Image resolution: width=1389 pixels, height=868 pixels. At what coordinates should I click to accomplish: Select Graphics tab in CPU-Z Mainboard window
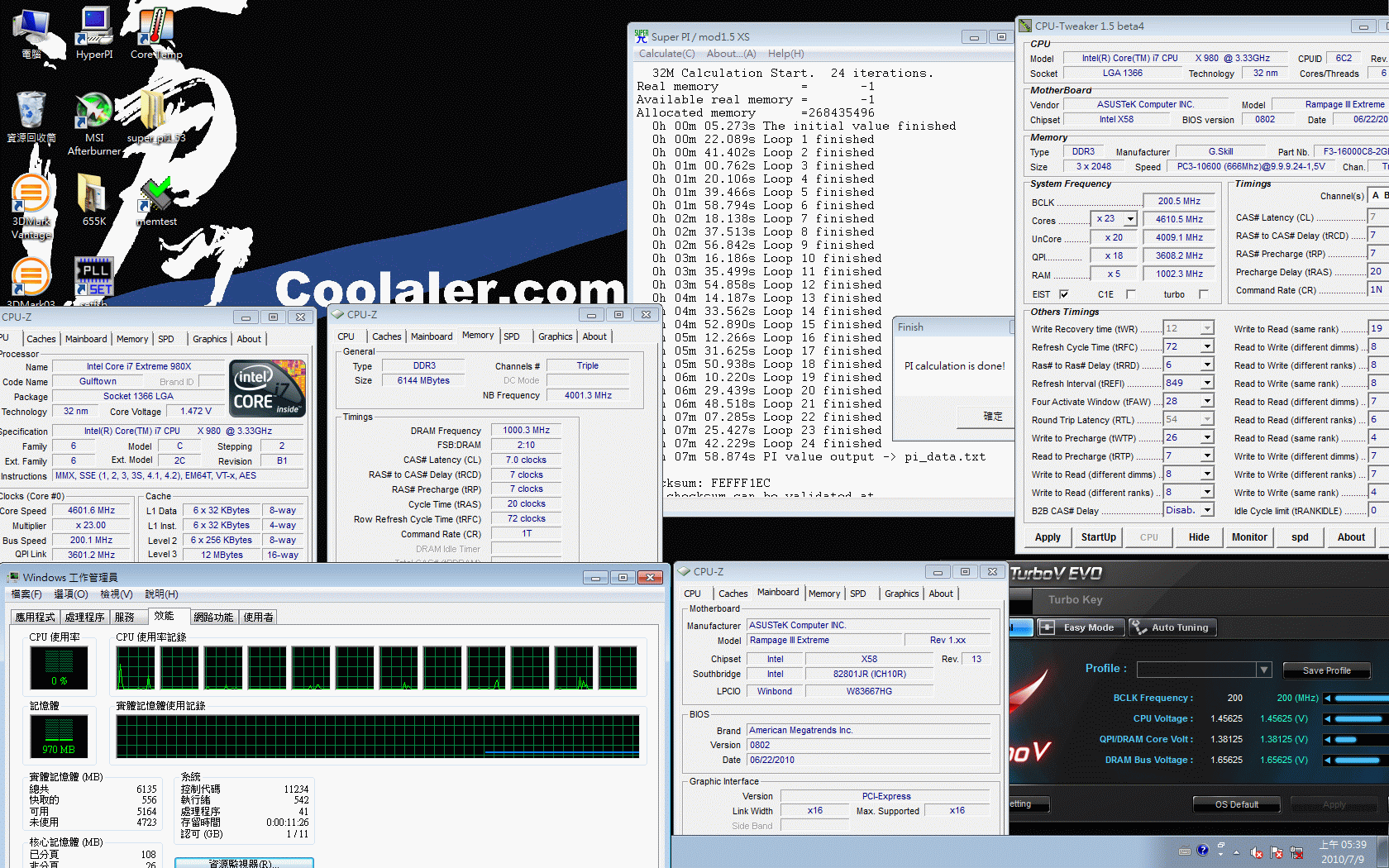pyautogui.click(x=901, y=594)
